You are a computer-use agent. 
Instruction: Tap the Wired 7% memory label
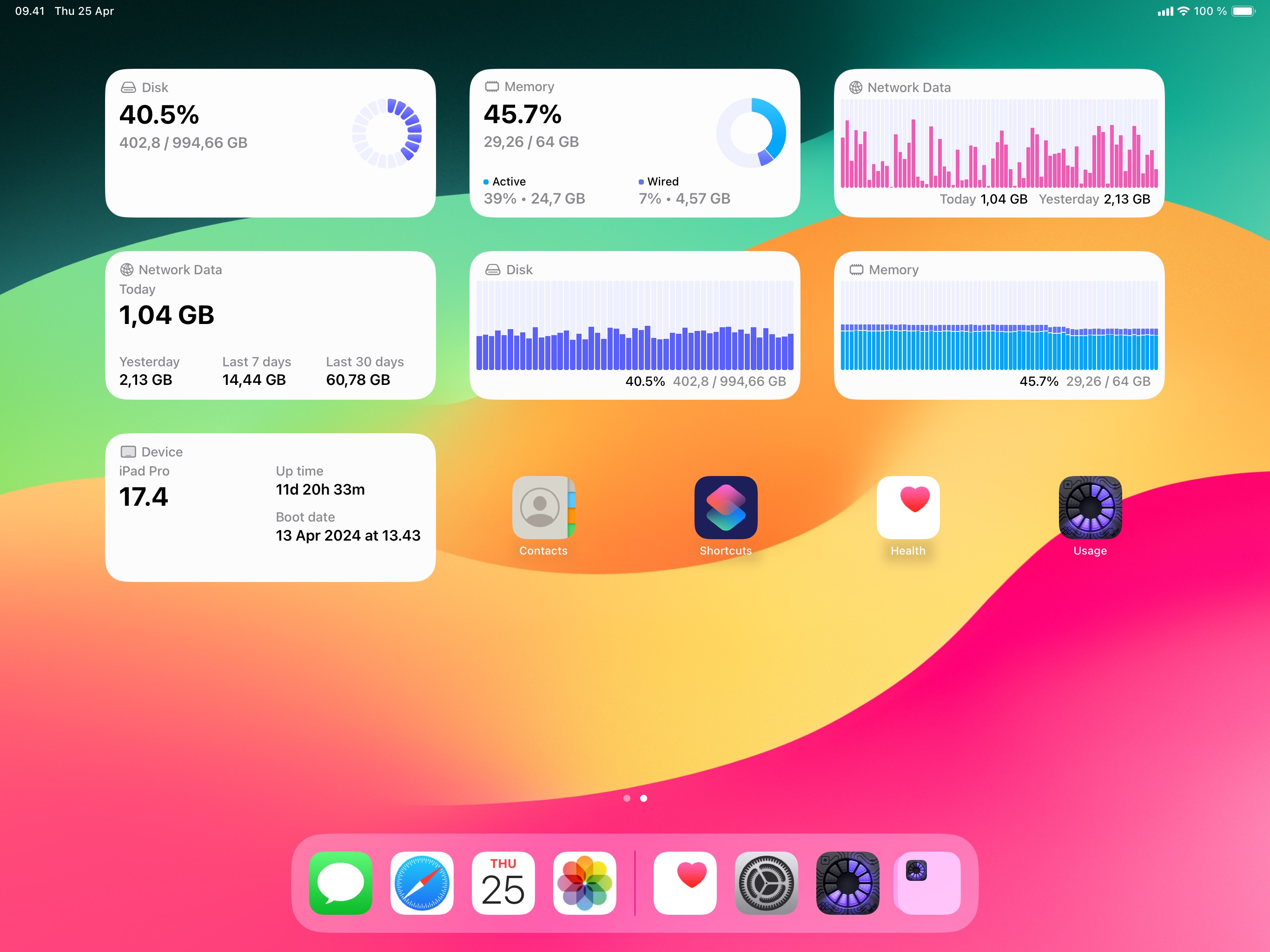coord(684,191)
